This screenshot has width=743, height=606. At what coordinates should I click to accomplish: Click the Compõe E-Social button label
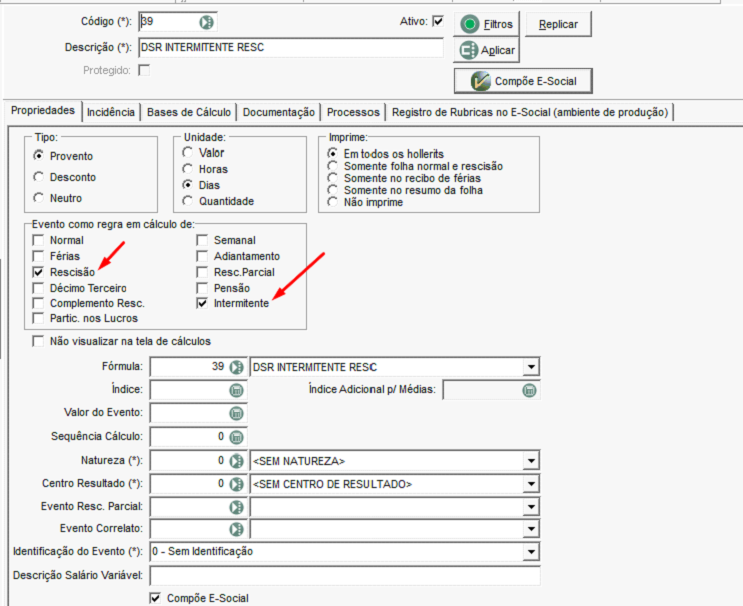(x=535, y=81)
